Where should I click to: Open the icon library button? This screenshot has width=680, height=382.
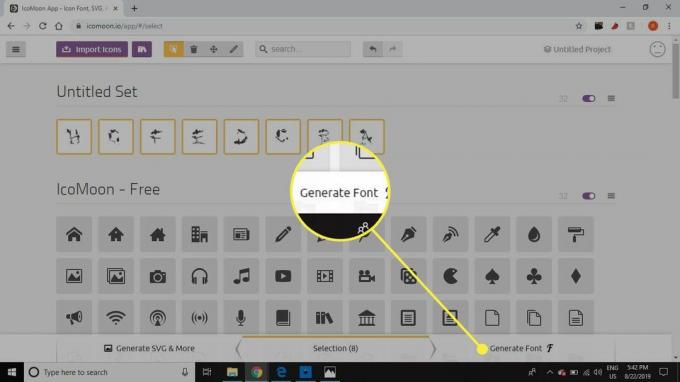(x=142, y=49)
